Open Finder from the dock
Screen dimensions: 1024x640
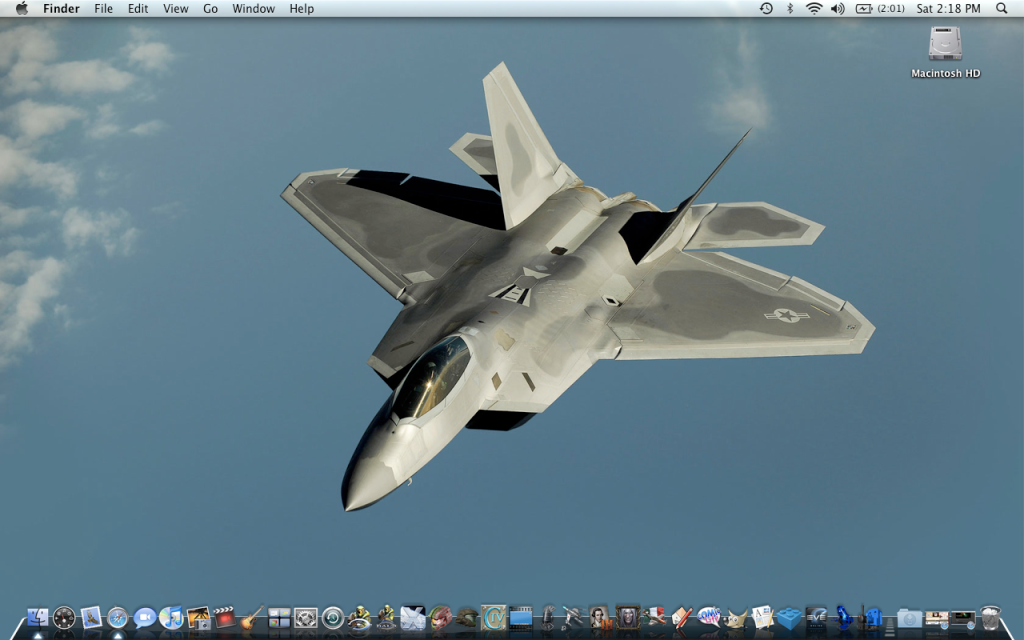coord(37,618)
